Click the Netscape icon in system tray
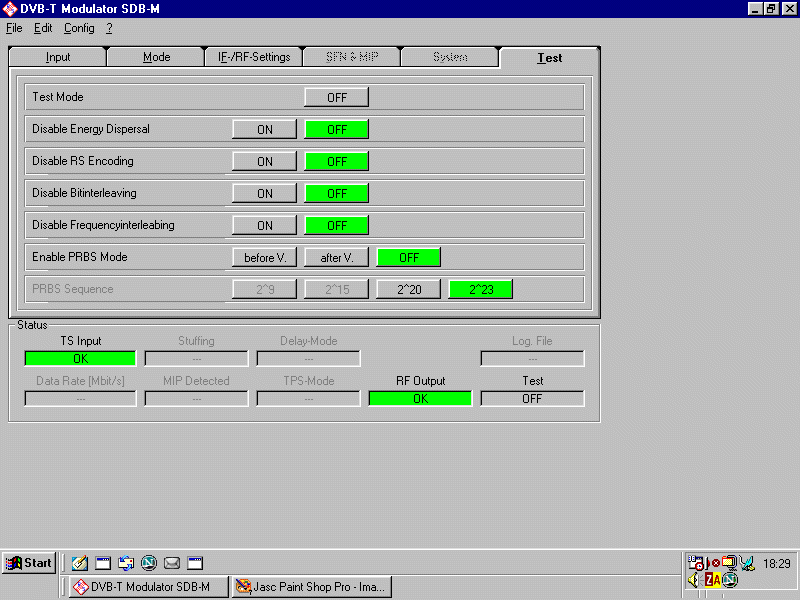The height and width of the screenshot is (600, 800). pos(730,579)
